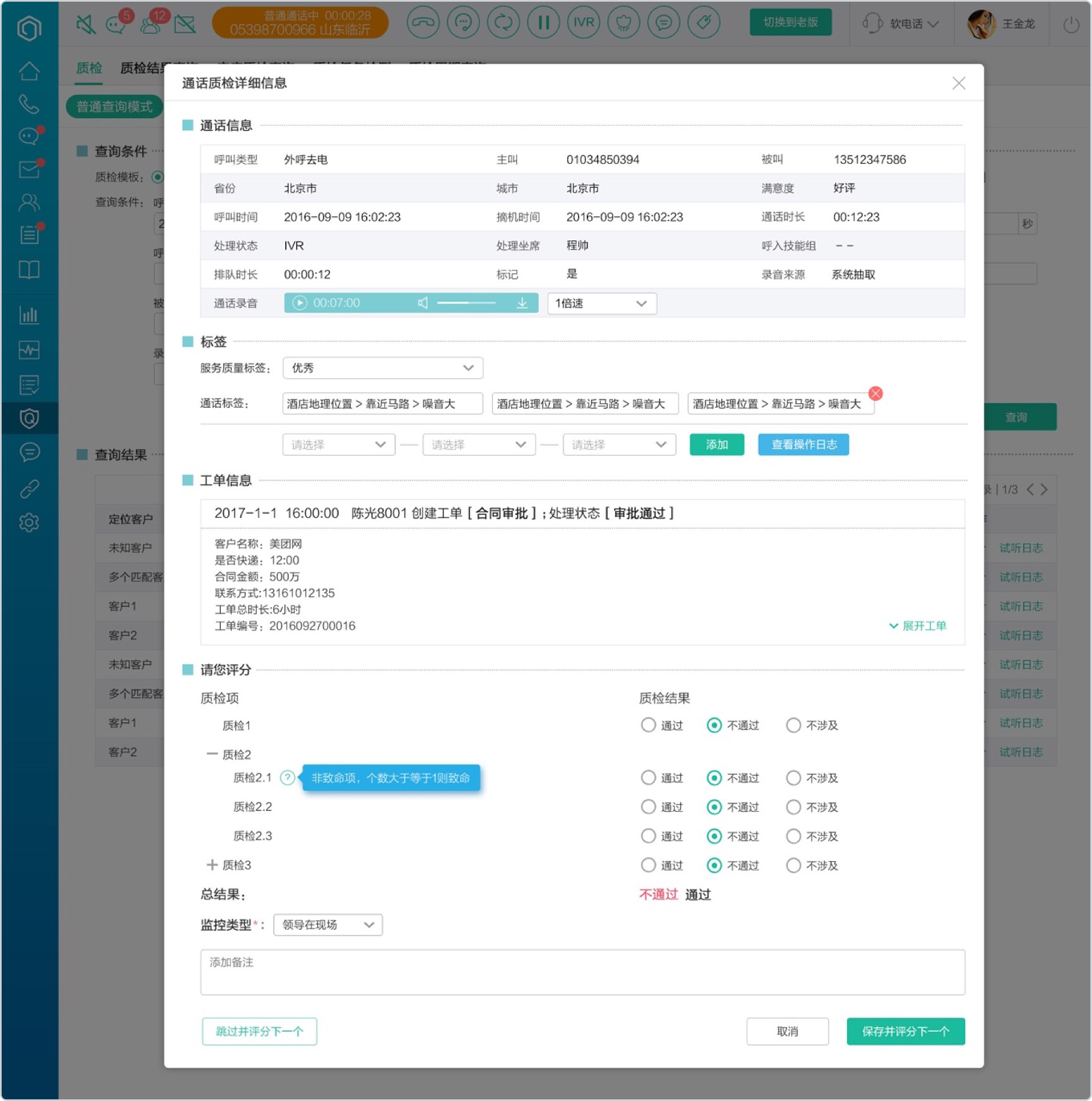The width and height of the screenshot is (1092, 1101).
Task: Play the call recording
Action: click(299, 303)
